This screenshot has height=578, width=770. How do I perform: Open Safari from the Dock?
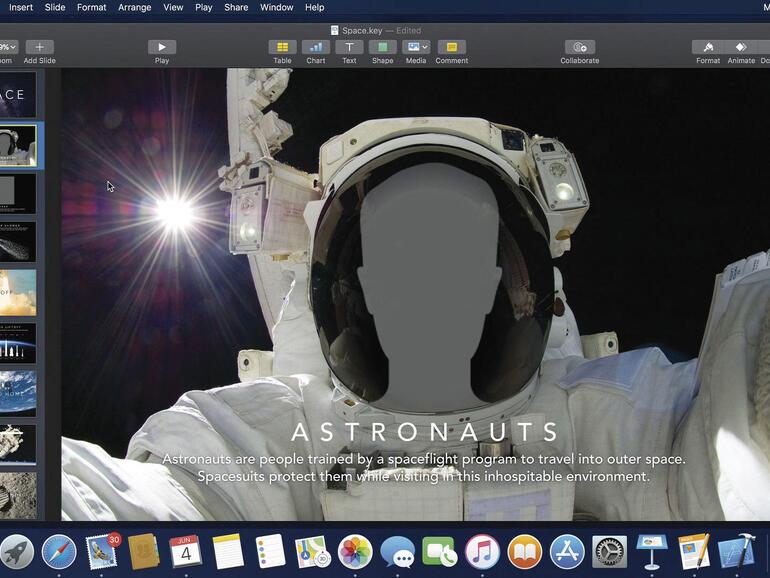pyautogui.click(x=59, y=551)
